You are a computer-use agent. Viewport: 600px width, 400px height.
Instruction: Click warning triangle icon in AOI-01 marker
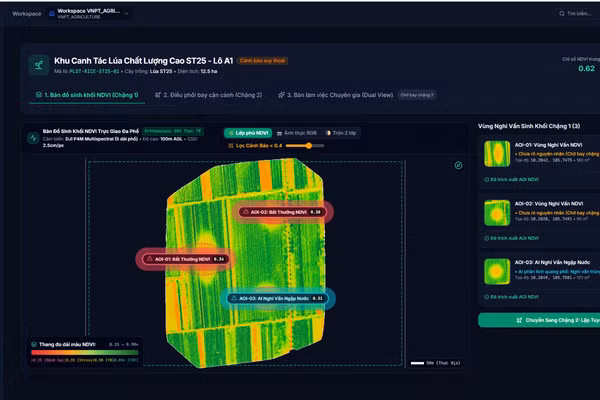click(150, 259)
